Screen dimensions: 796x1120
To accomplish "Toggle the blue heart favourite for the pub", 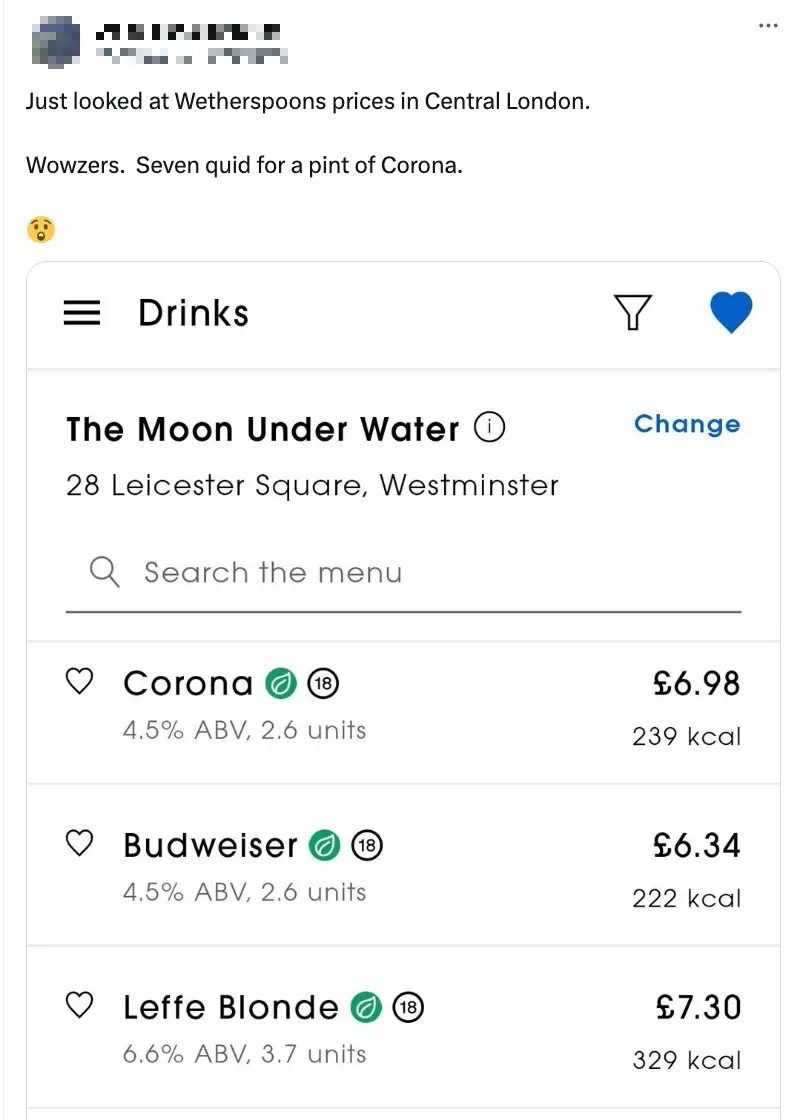I will click(x=731, y=313).
